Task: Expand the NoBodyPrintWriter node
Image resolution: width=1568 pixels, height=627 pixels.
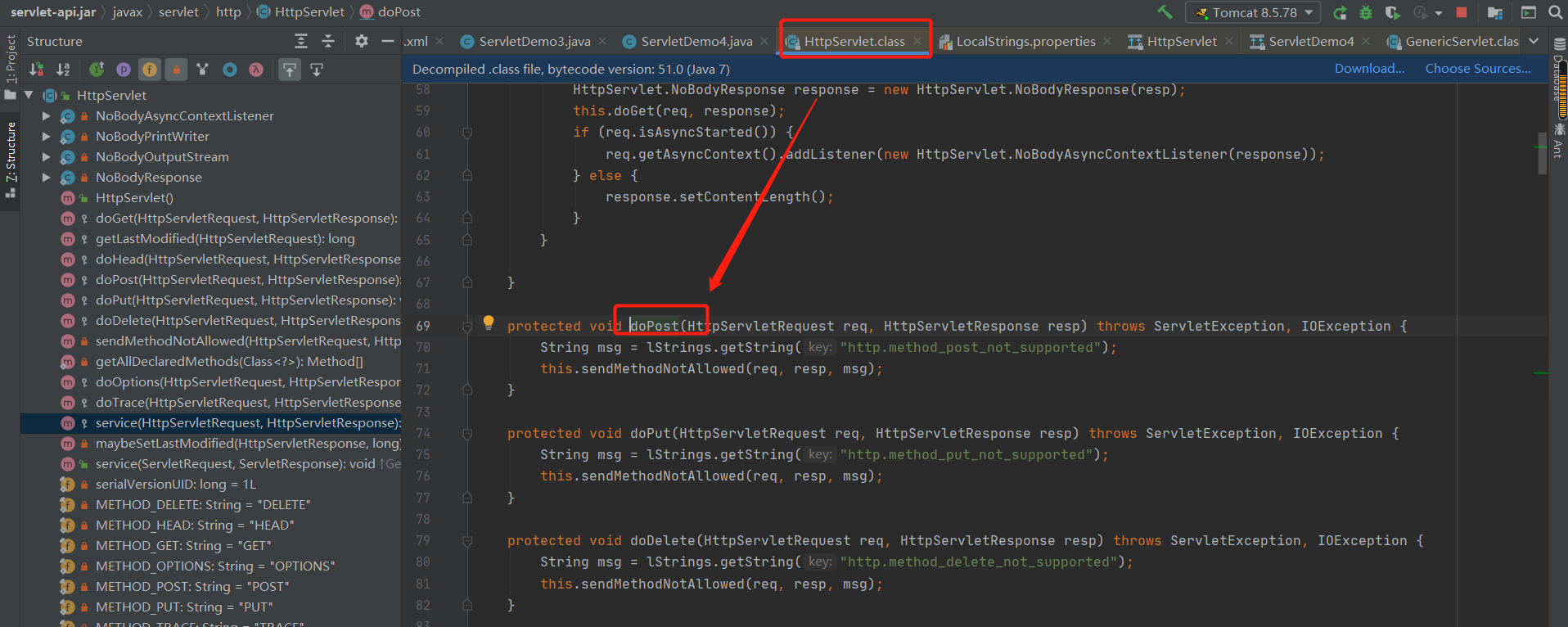Action: 47,137
